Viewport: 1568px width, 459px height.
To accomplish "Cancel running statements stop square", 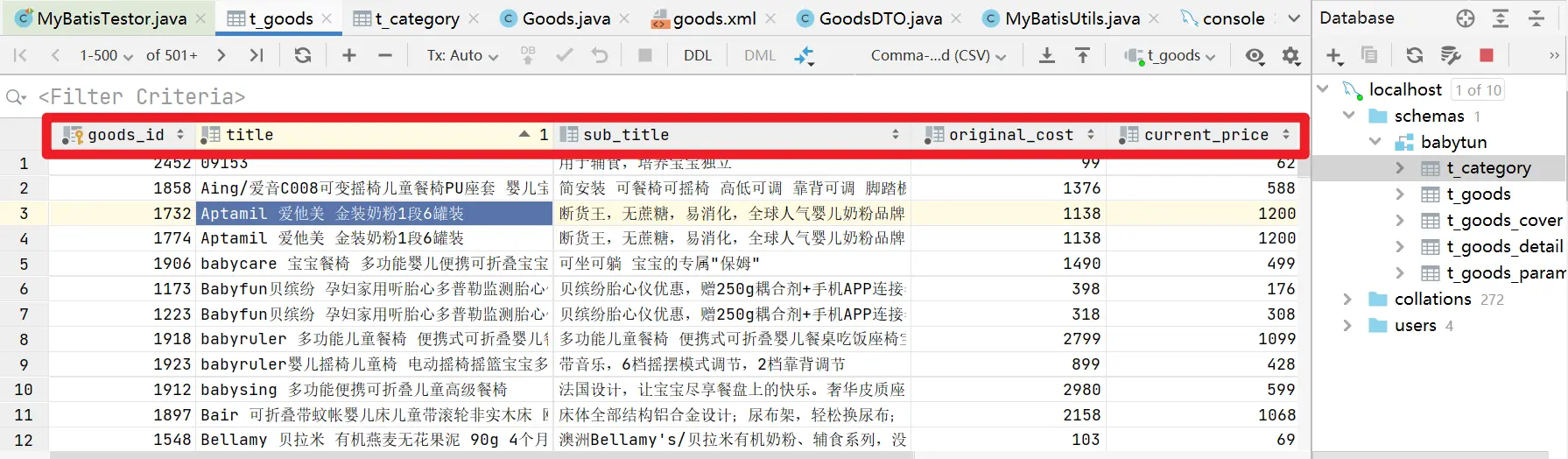I will pyautogui.click(x=645, y=55).
